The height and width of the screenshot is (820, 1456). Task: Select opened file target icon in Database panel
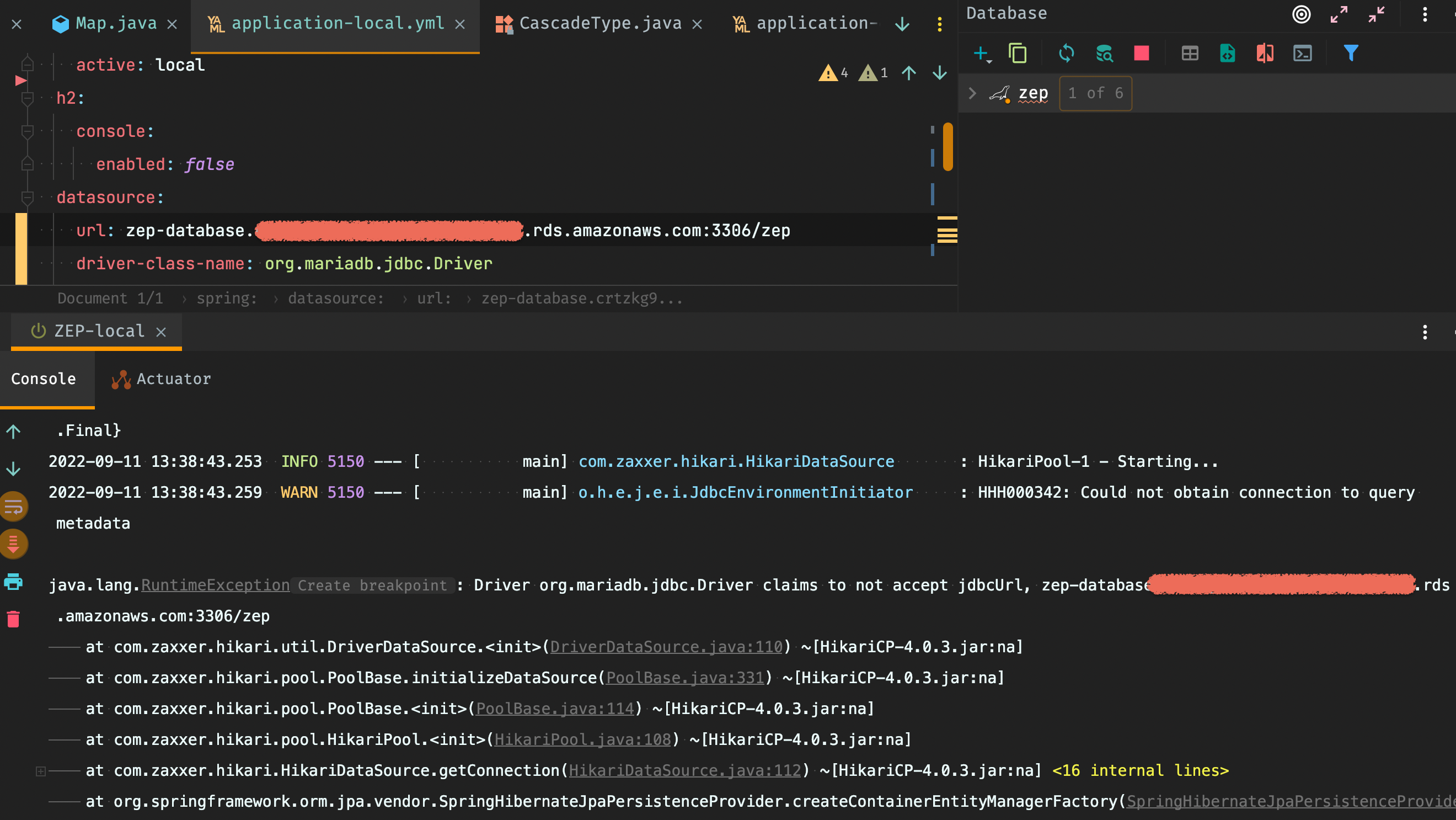point(1301,14)
